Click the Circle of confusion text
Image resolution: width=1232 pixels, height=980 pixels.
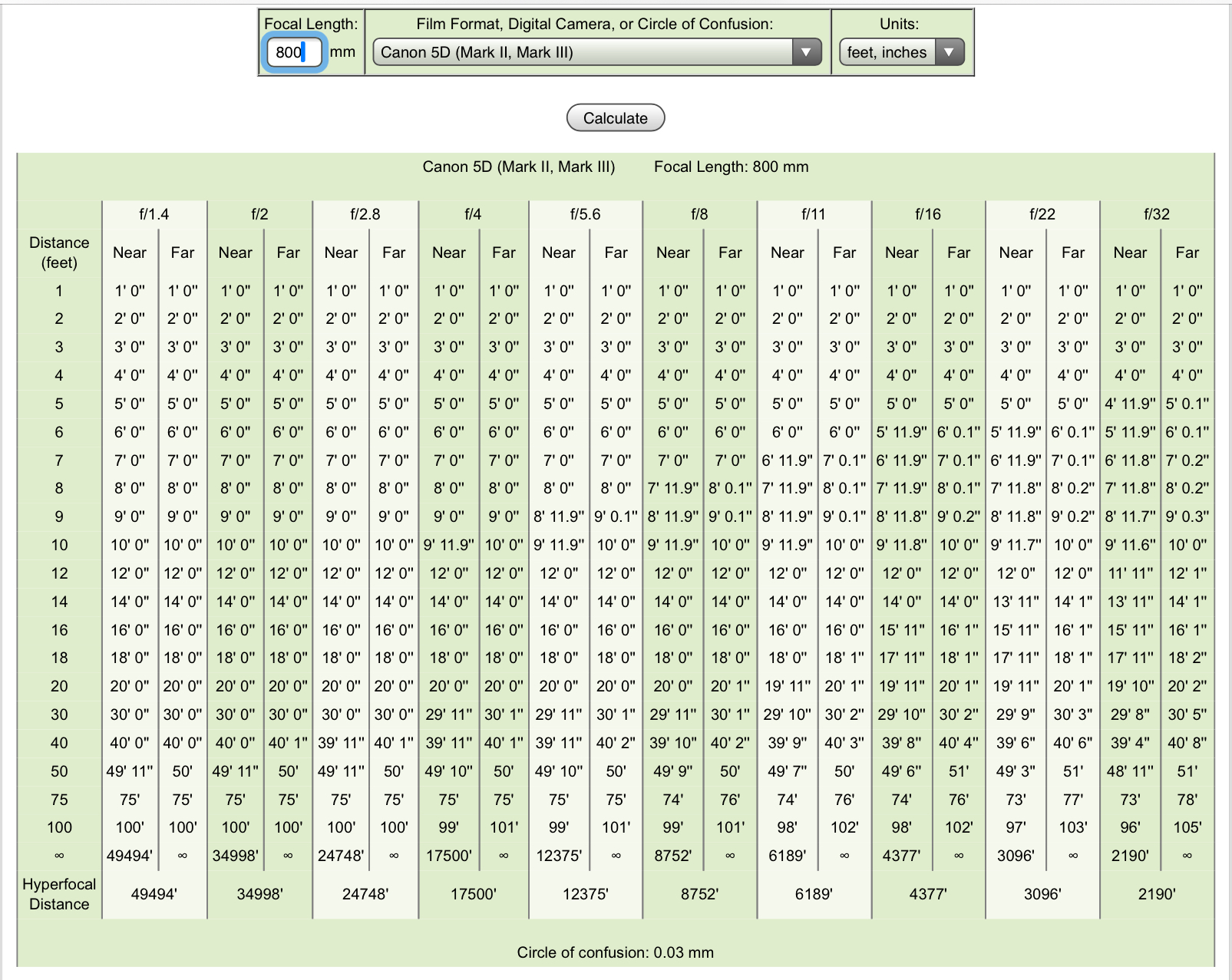pos(615,952)
